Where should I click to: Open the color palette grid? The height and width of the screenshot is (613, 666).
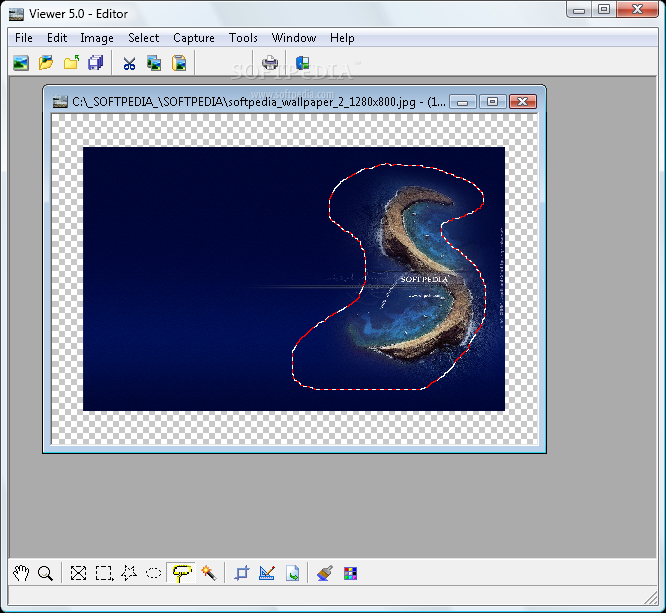350,573
